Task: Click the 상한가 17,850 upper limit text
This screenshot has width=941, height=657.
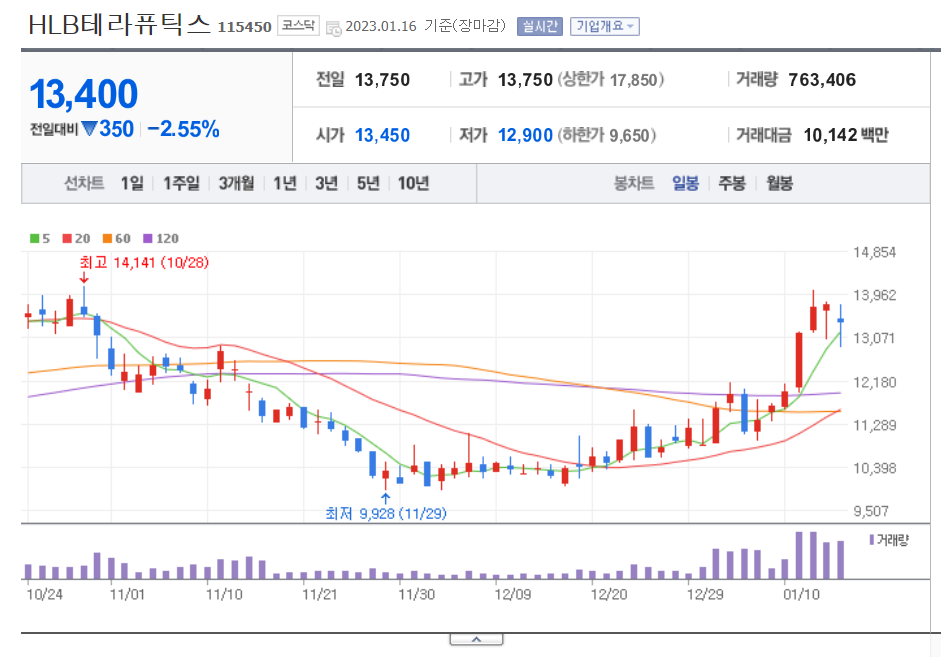Action: coord(610,80)
